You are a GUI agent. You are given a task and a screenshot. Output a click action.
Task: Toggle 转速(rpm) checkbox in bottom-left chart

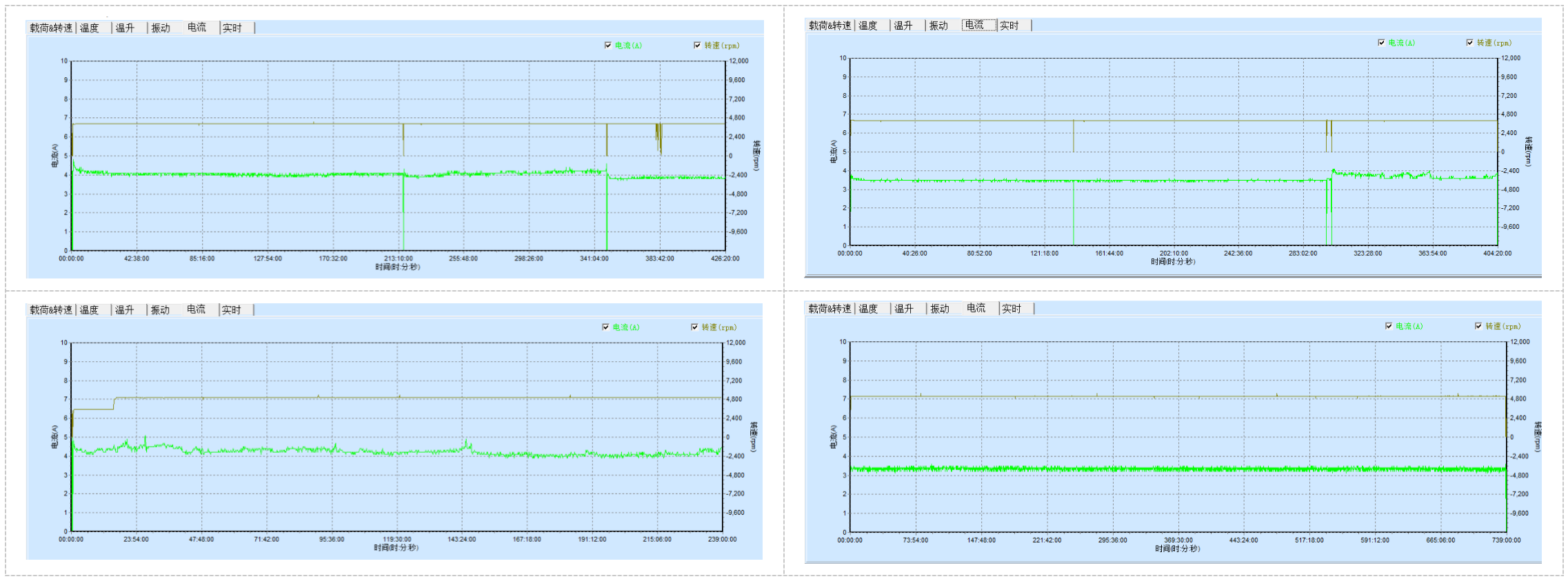click(x=694, y=327)
